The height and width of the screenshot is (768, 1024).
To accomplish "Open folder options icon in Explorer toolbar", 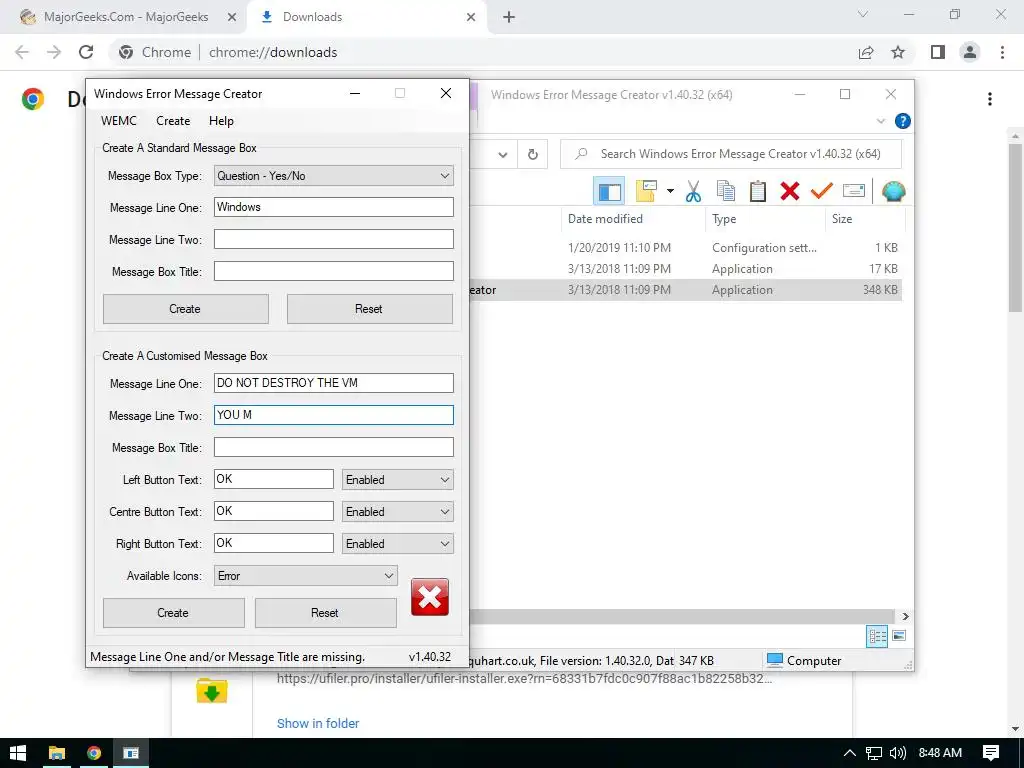I will pos(646,191).
